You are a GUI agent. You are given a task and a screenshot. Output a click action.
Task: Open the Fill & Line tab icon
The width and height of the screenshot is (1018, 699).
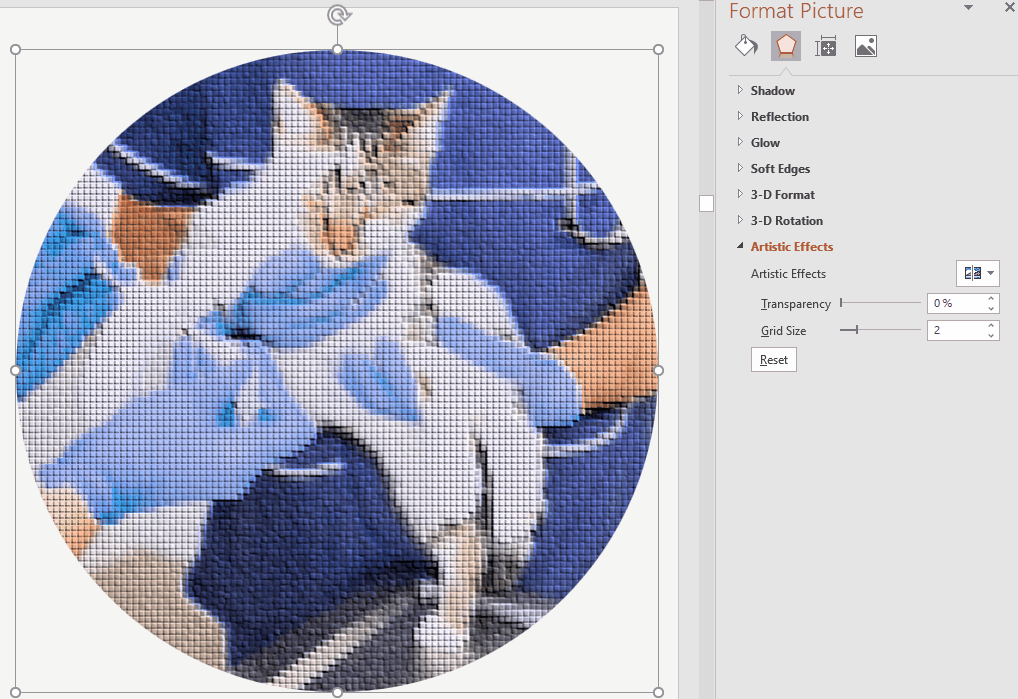pyautogui.click(x=746, y=46)
